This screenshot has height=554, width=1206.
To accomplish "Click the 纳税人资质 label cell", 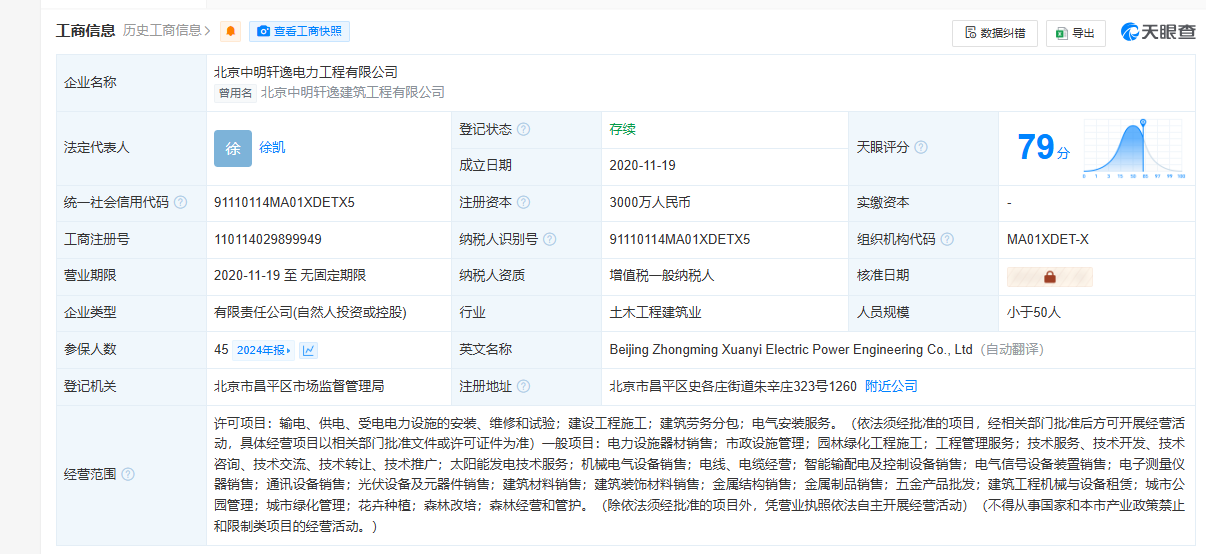I will click(x=526, y=276).
